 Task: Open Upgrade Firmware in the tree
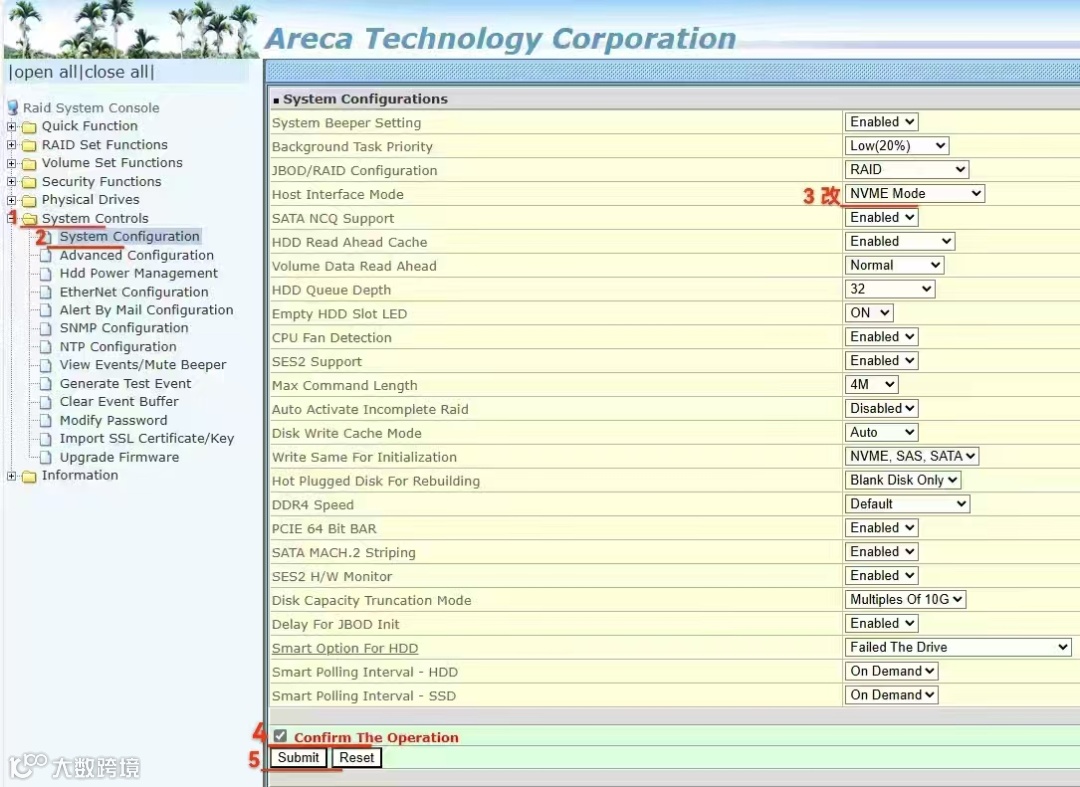tap(119, 457)
